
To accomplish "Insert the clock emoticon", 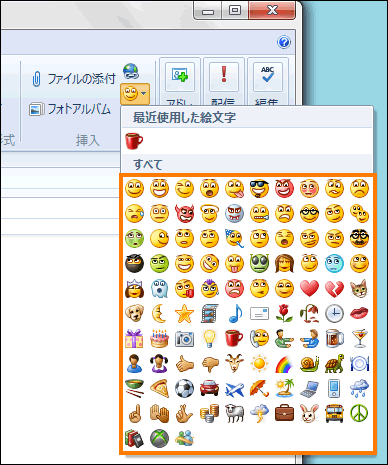I will [334, 313].
